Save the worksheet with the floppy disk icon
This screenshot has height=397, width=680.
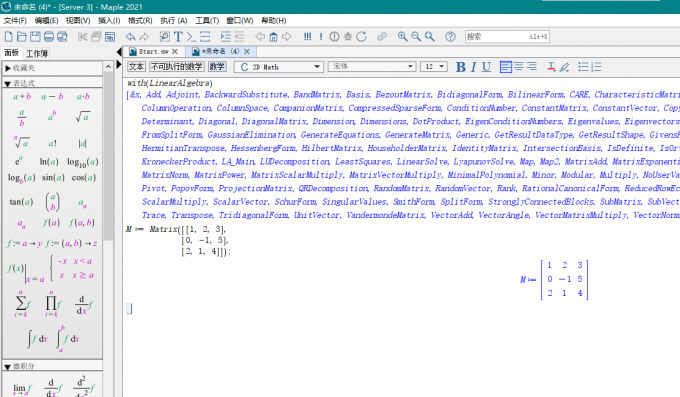click(35, 37)
